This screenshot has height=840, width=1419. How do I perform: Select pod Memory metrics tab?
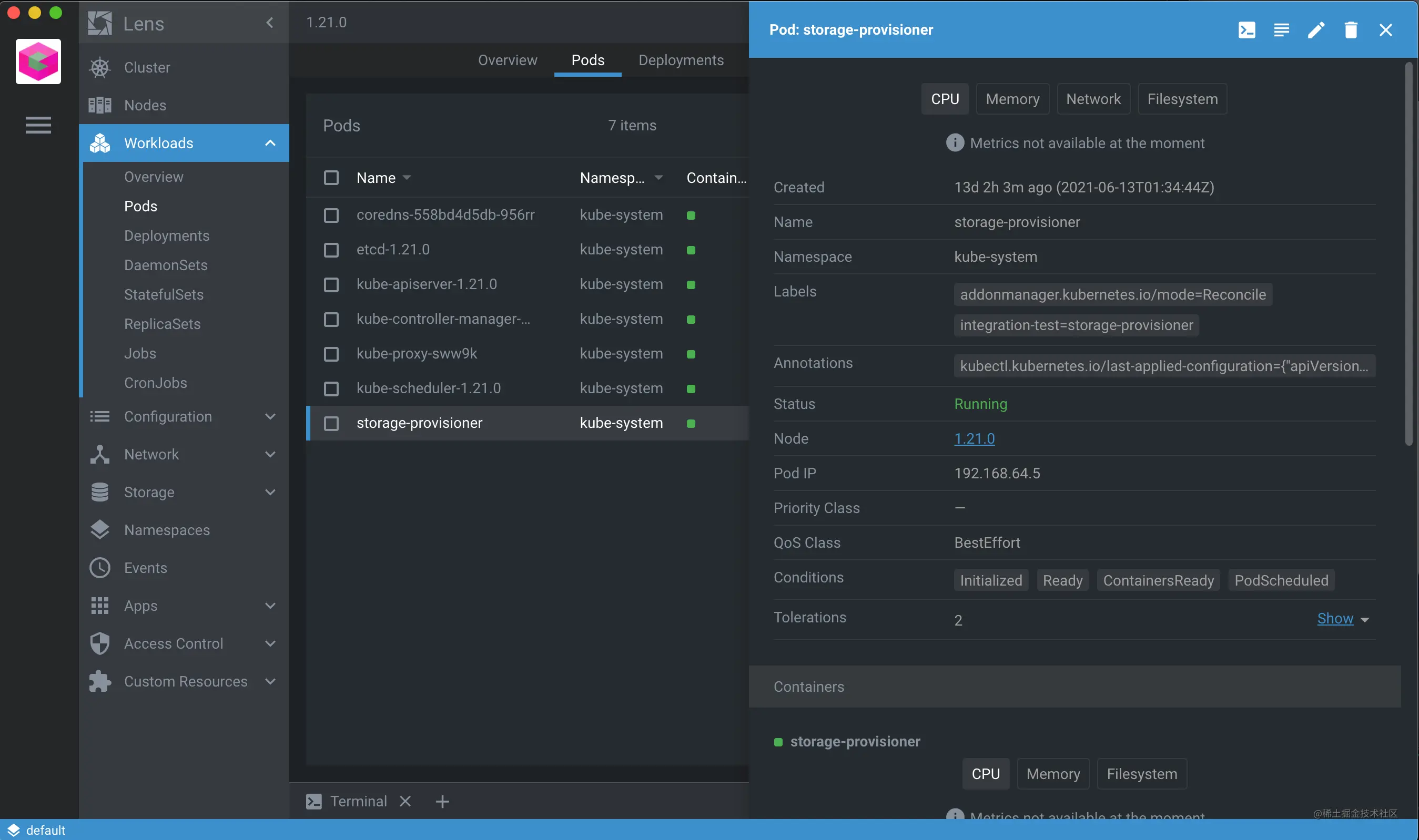coord(1012,99)
